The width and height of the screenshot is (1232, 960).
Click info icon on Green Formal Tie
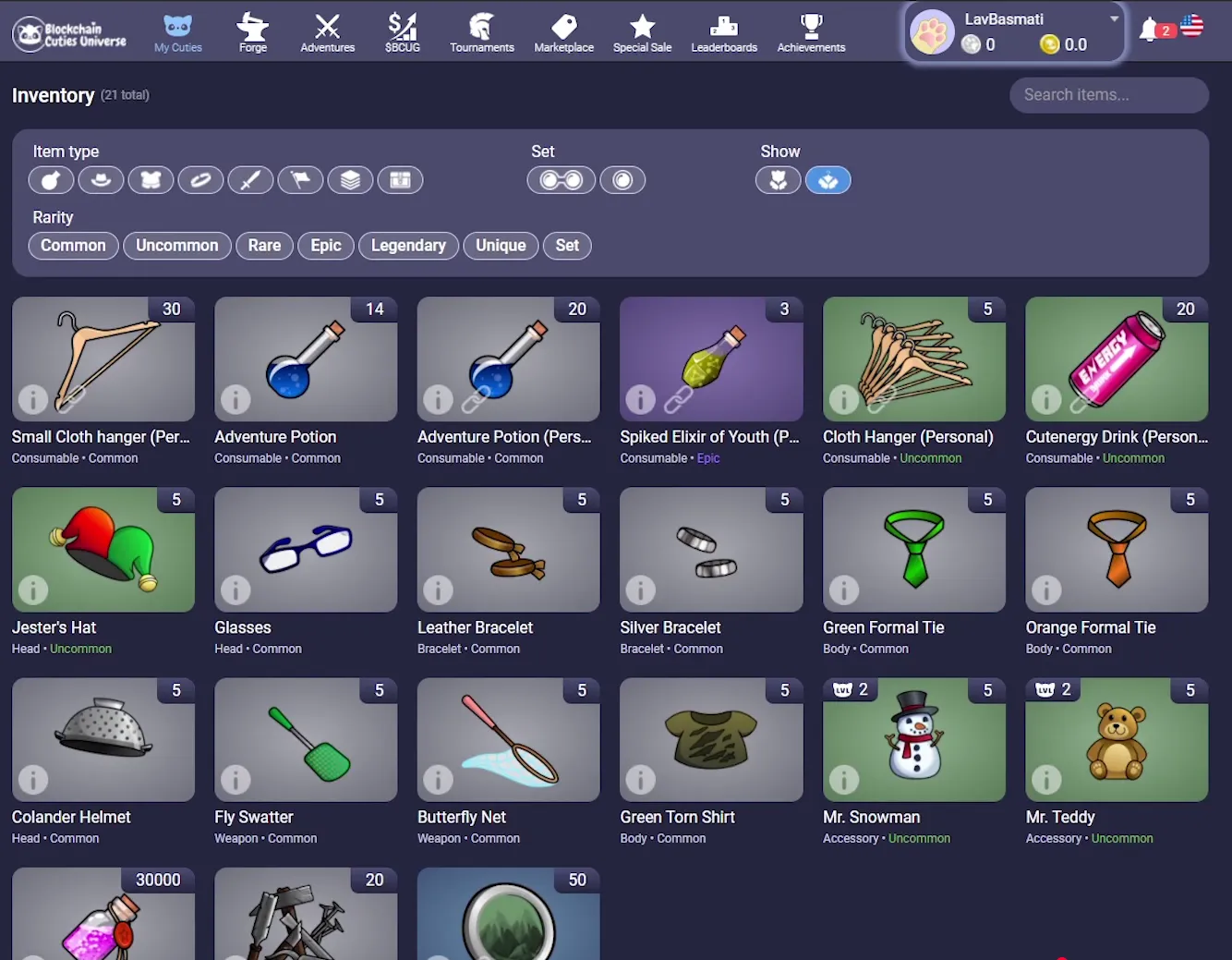click(x=844, y=590)
